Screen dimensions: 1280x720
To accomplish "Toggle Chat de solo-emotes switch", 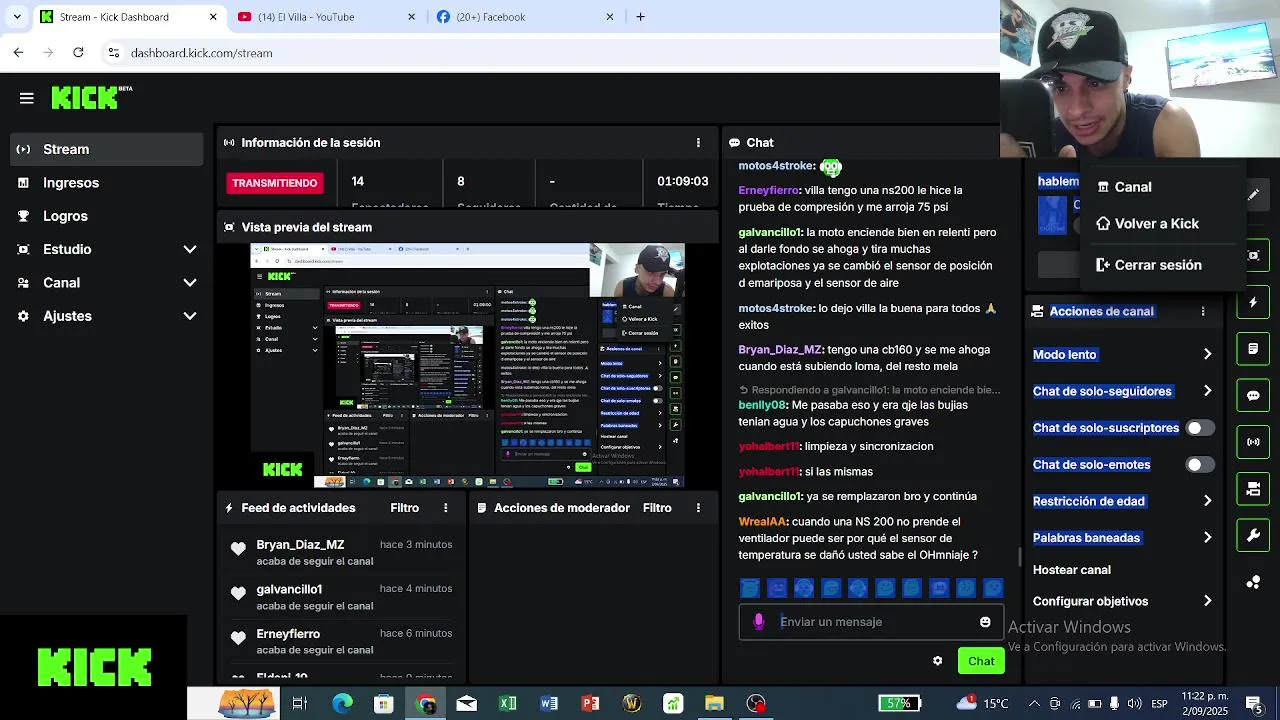I will (1200, 465).
